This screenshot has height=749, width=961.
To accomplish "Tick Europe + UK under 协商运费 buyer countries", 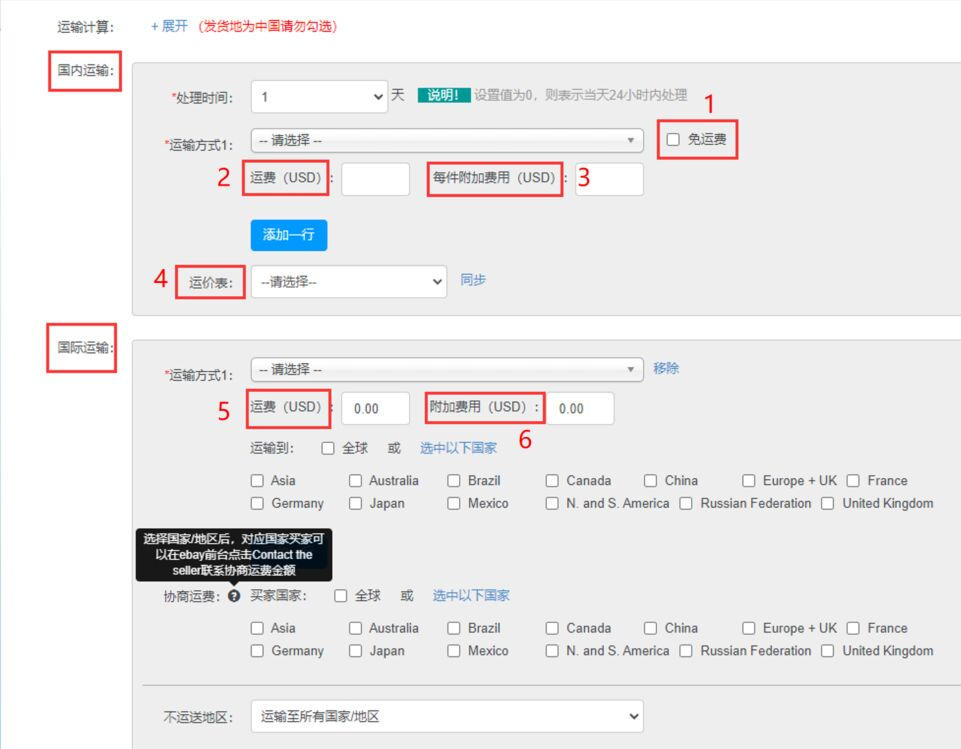I will [x=748, y=628].
